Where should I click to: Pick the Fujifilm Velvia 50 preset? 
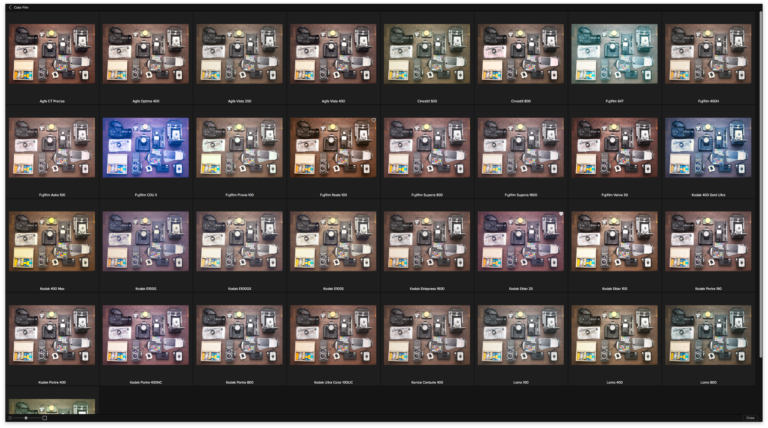coord(614,147)
